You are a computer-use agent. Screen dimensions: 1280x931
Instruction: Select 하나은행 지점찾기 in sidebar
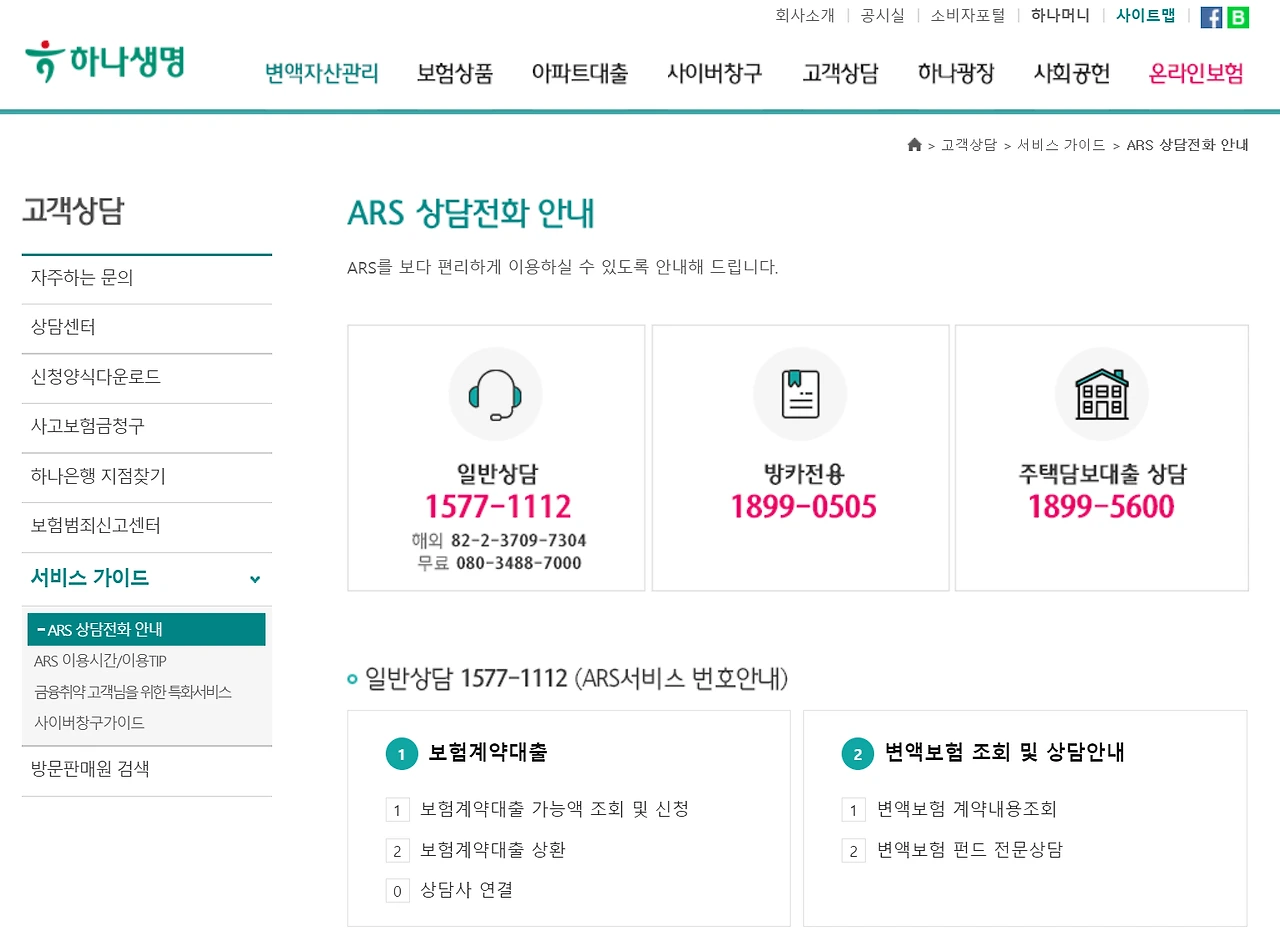[147, 477]
